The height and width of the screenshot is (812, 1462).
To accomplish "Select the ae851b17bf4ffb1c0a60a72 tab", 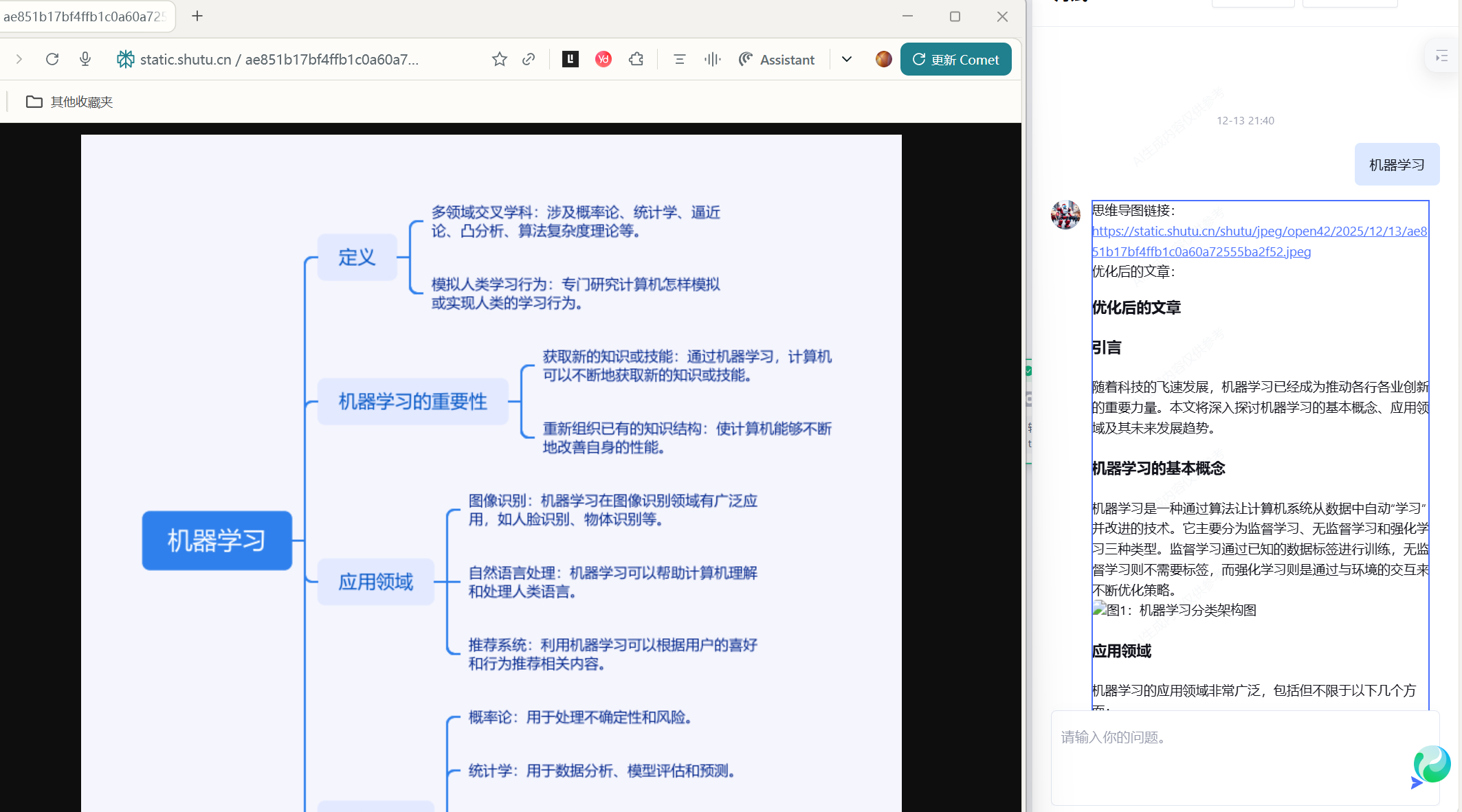I will [x=85, y=16].
